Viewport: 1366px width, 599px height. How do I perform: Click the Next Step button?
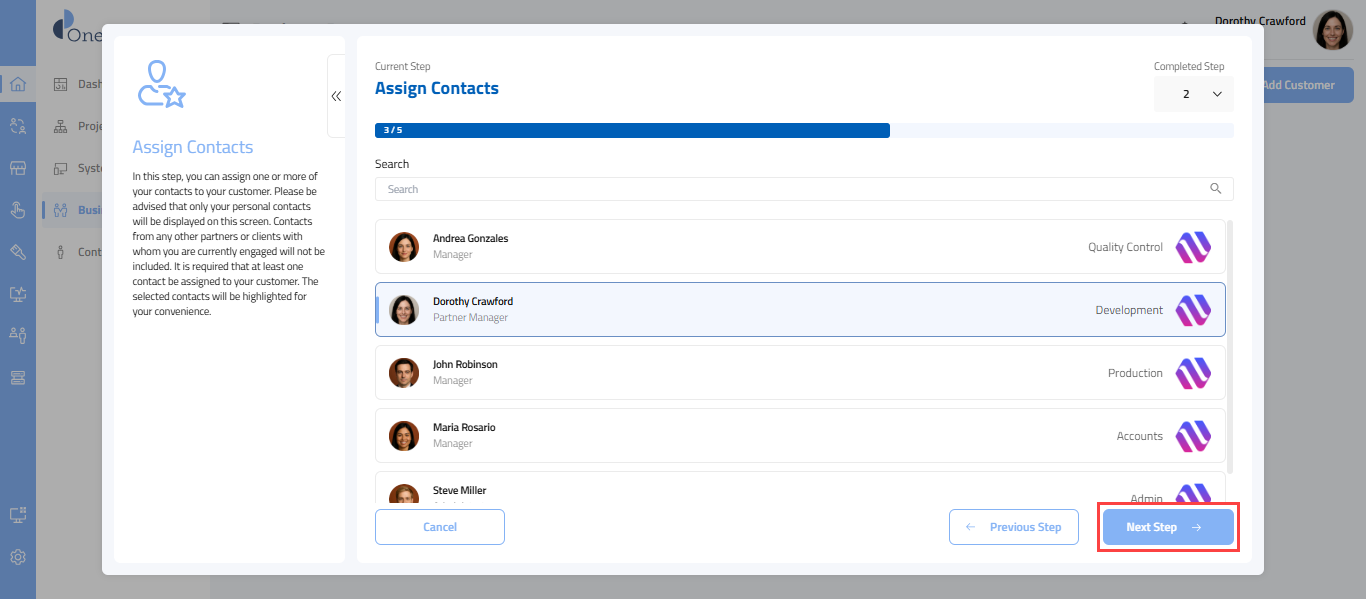coord(1167,527)
